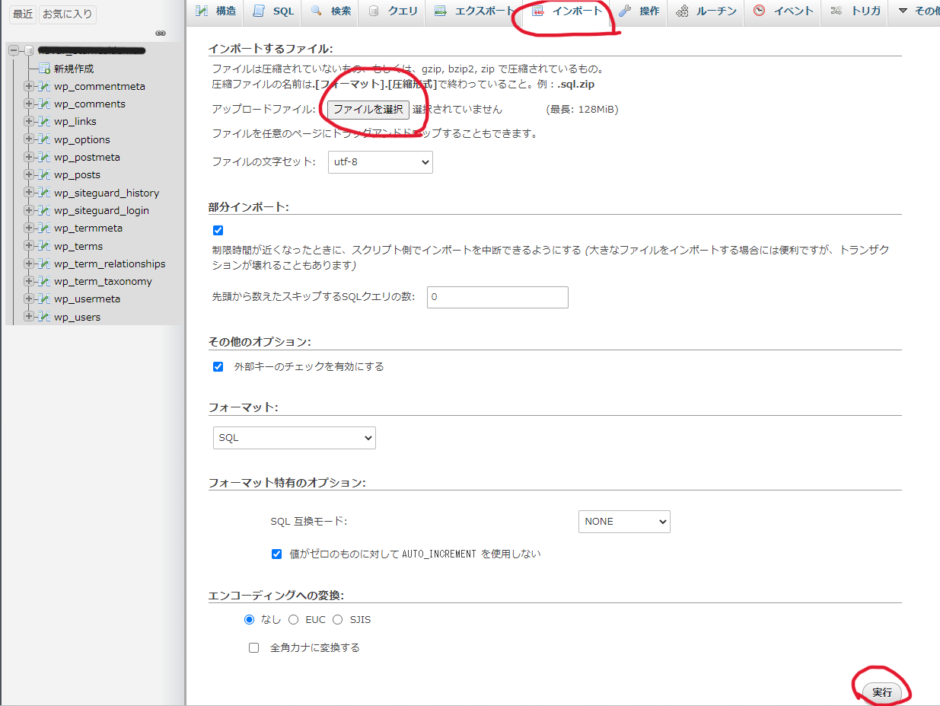Click the 実行 button to run import

tap(881, 691)
